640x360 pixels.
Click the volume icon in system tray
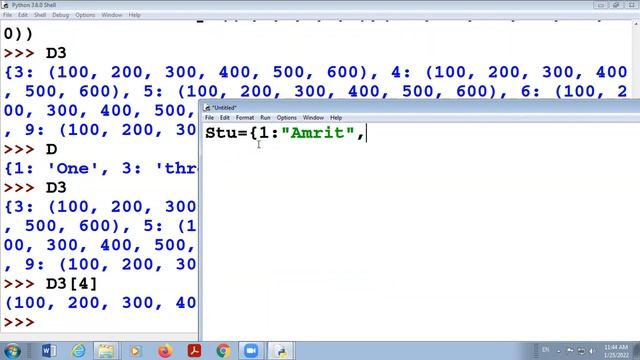click(591, 351)
